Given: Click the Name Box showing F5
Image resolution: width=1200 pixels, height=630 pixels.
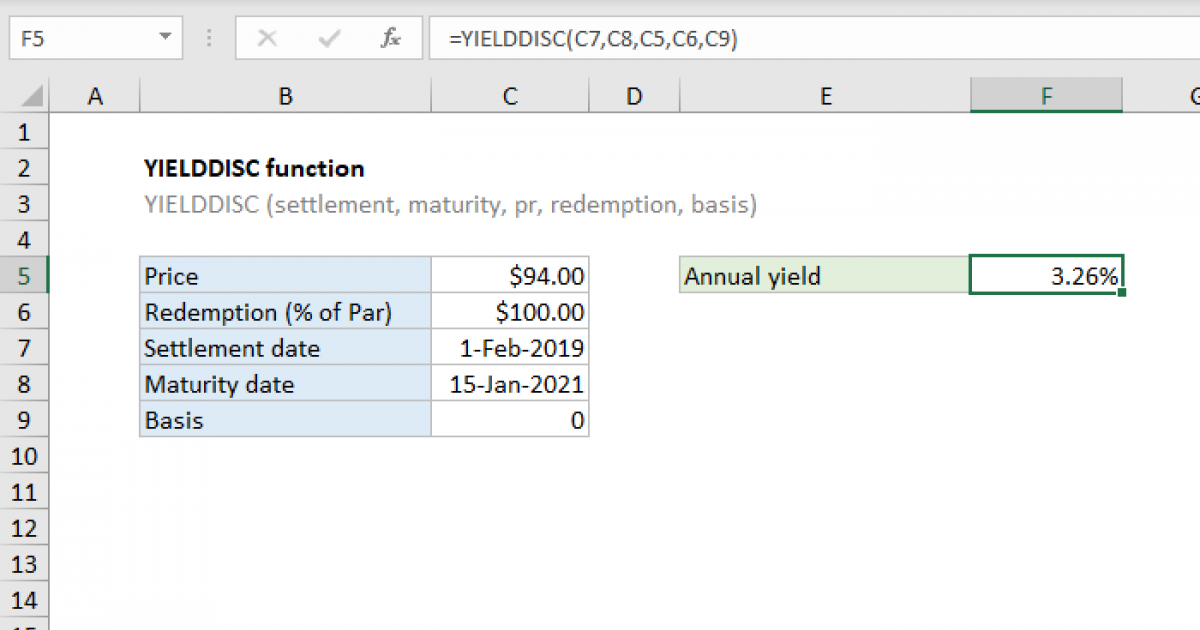Looking at the screenshot, I should pos(80,38).
